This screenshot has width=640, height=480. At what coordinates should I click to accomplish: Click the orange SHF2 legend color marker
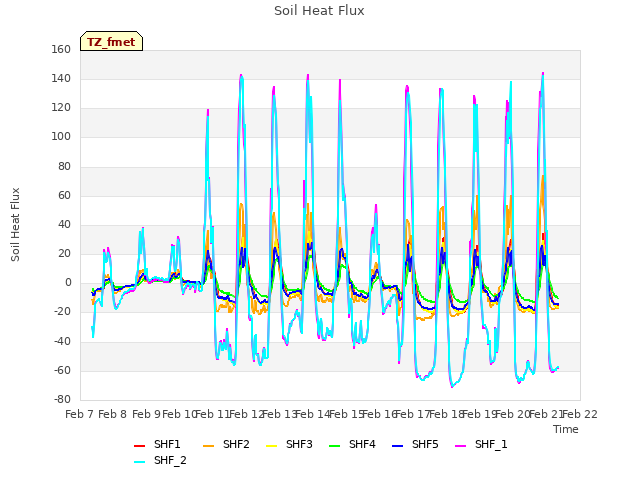(209, 446)
